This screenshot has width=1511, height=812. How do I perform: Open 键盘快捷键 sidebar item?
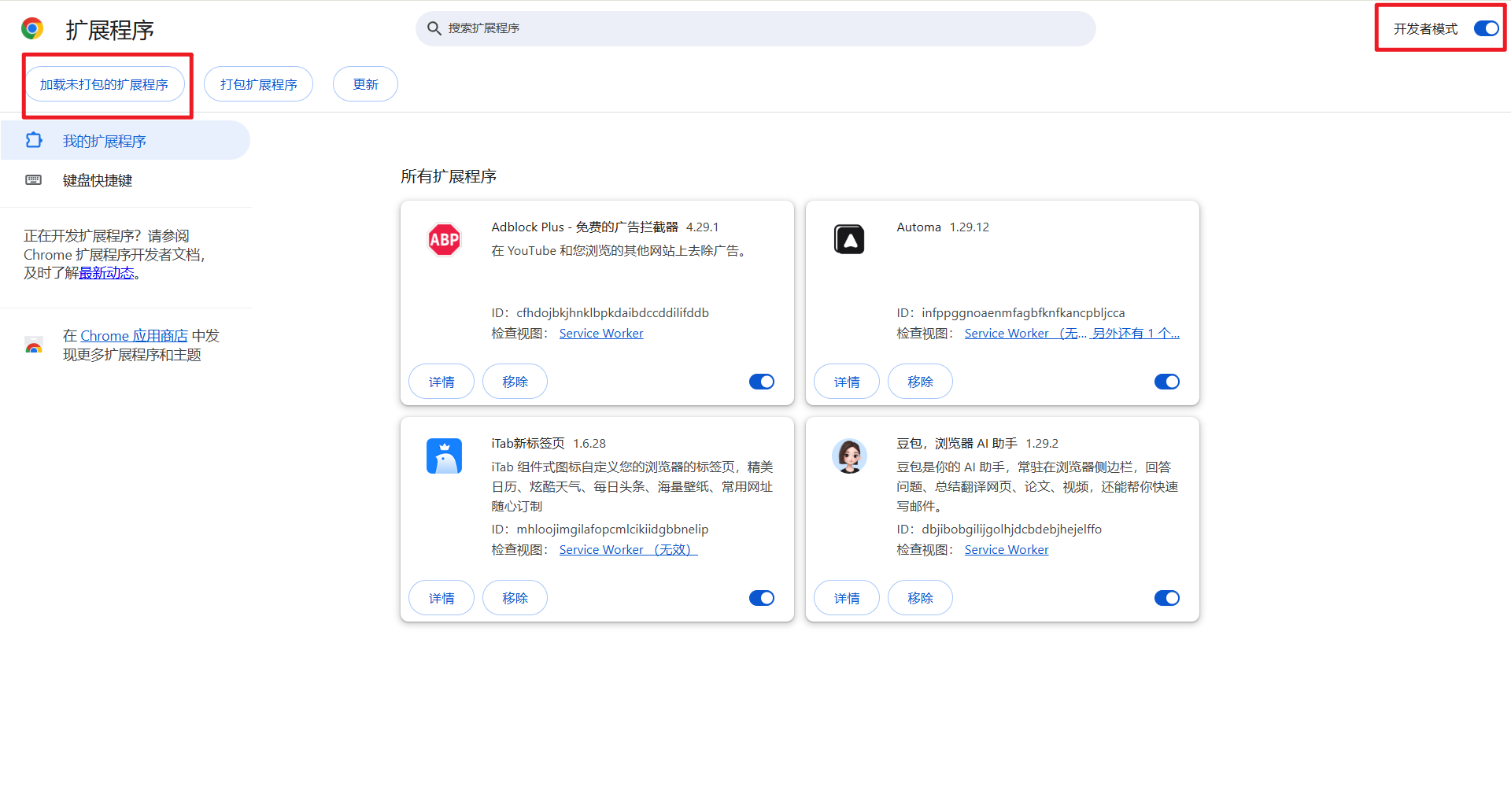(x=98, y=180)
